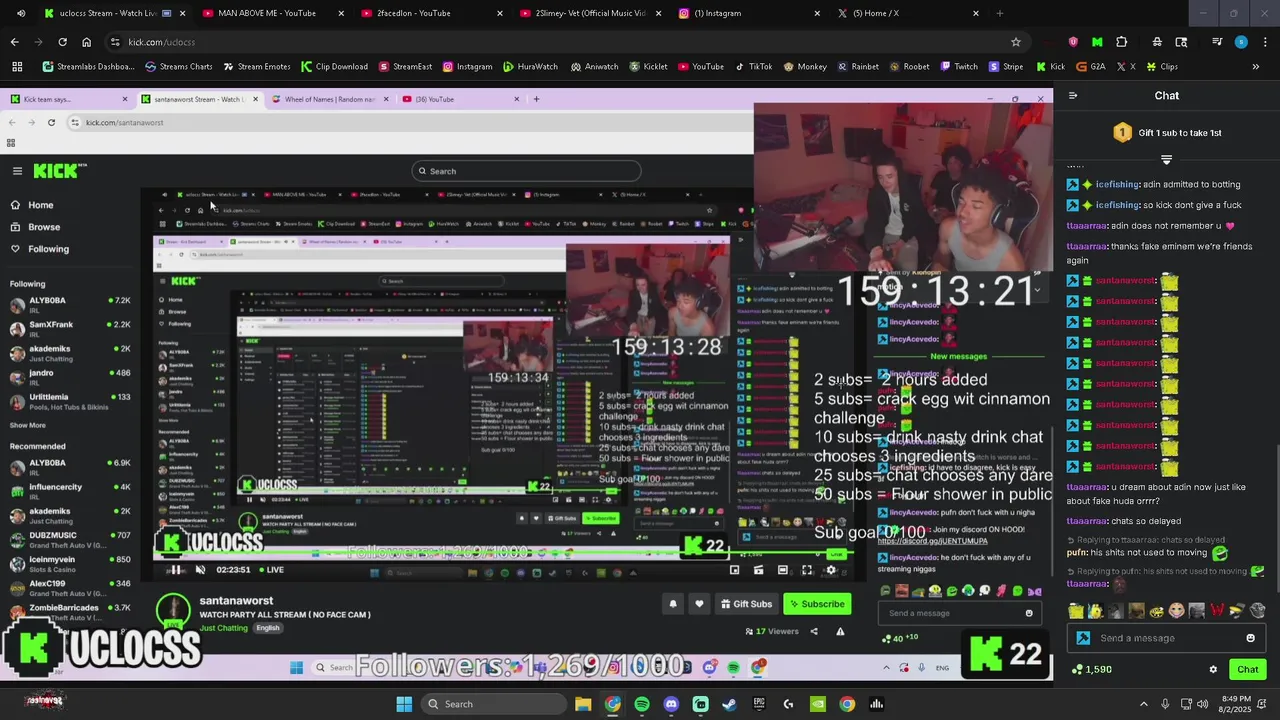The width and height of the screenshot is (1280, 720).
Task: Expand bookmarks bar overflow chevron
Action: pos(1255,67)
